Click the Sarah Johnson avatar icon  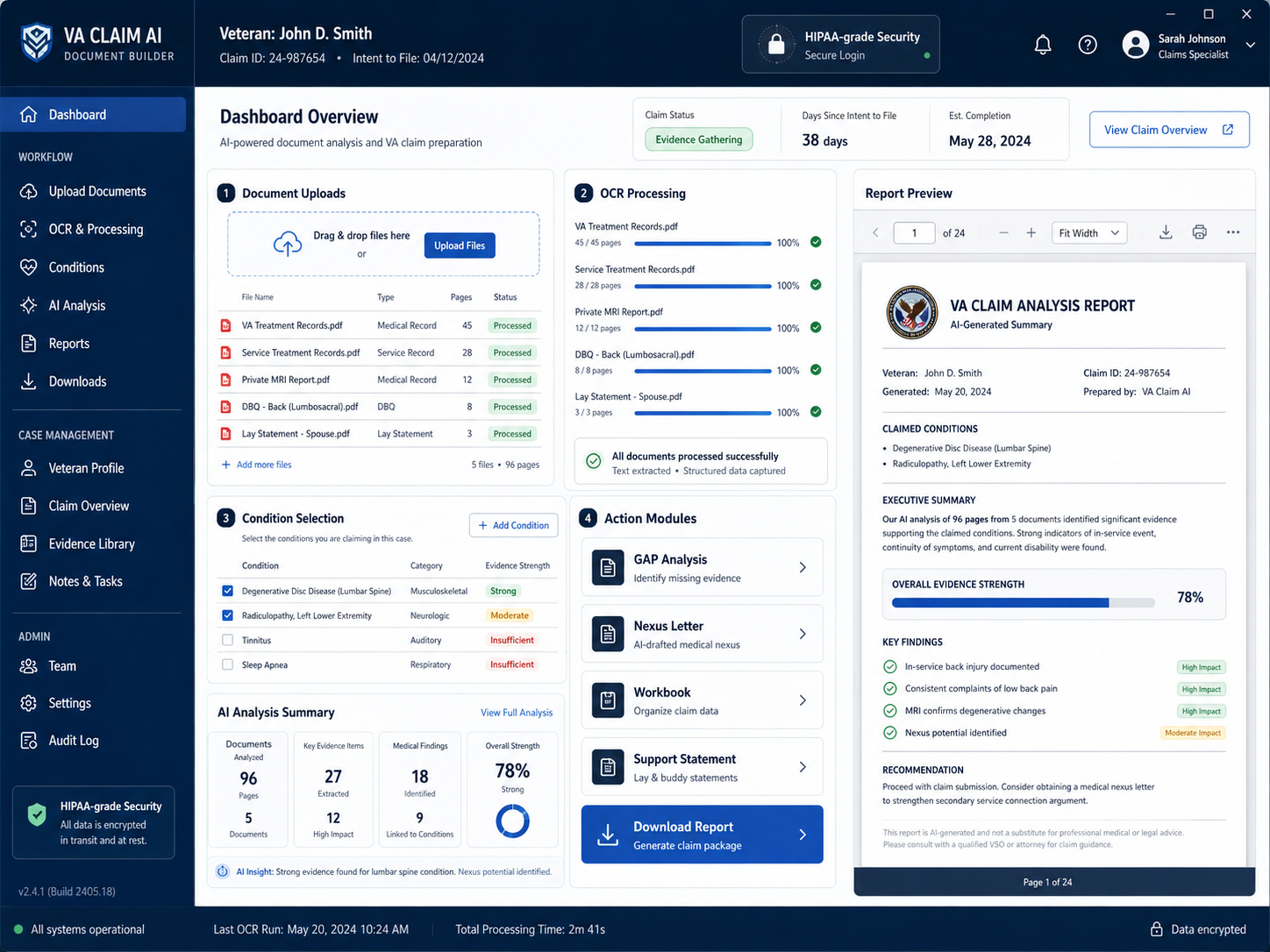point(1136,45)
